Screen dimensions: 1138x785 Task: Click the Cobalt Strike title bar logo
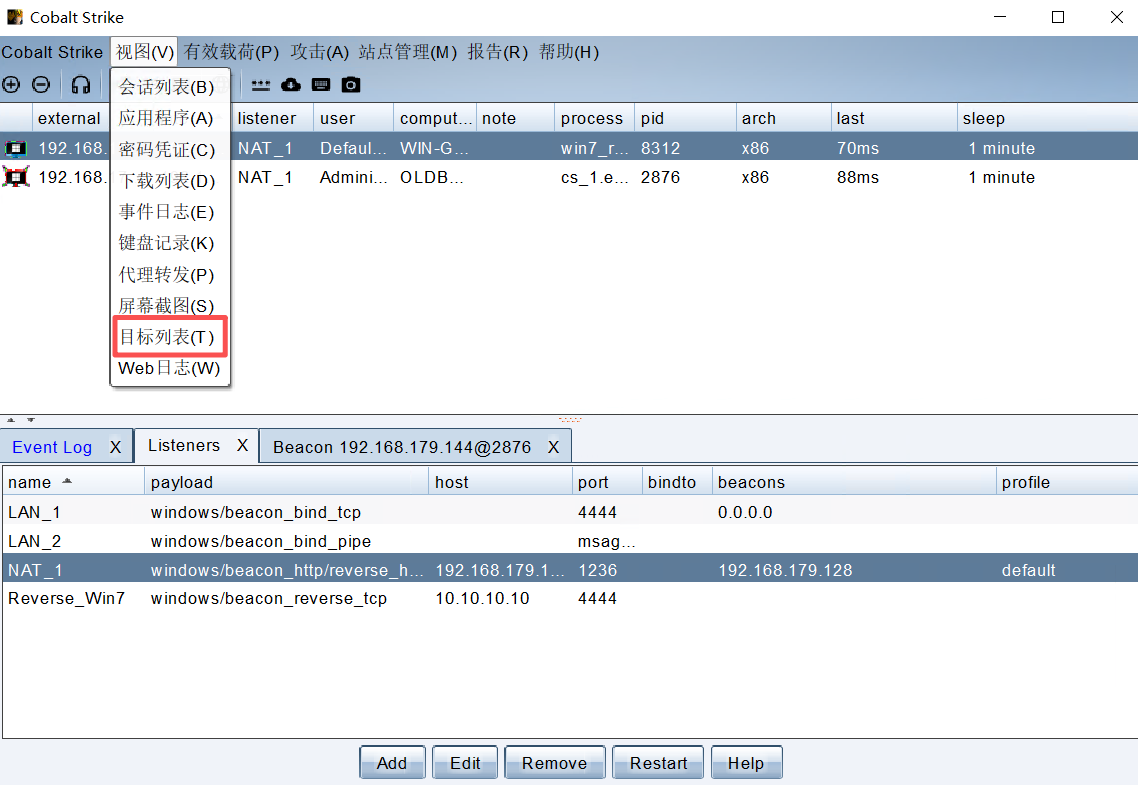[x=15, y=17]
